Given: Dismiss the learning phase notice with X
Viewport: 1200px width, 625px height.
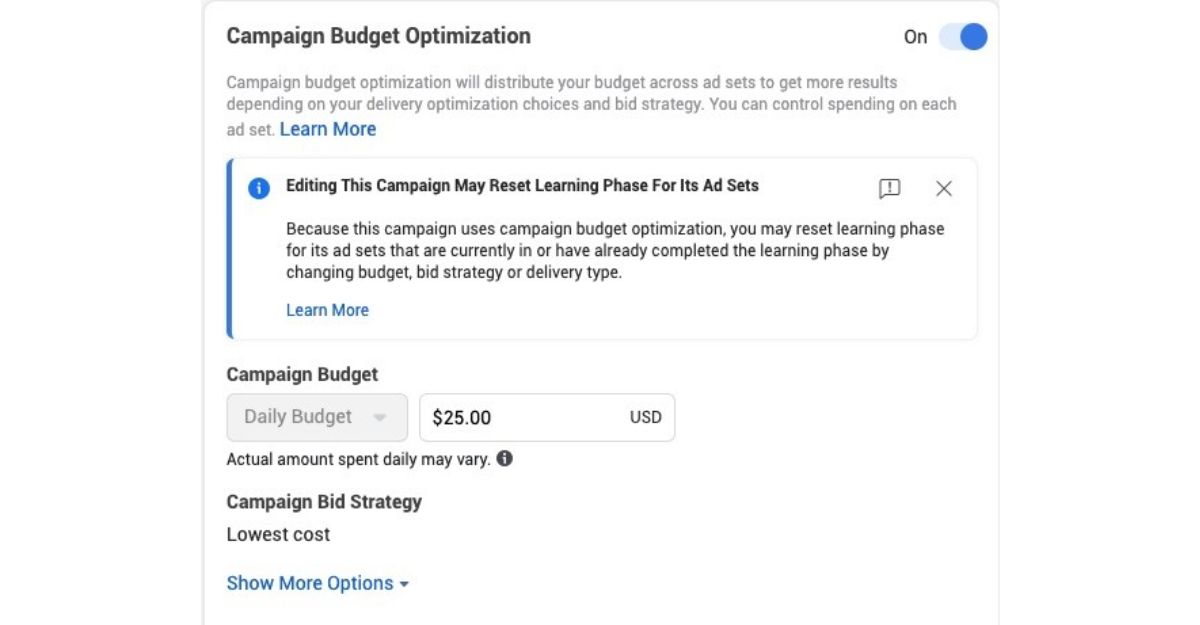Looking at the screenshot, I should (x=944, y=188).
